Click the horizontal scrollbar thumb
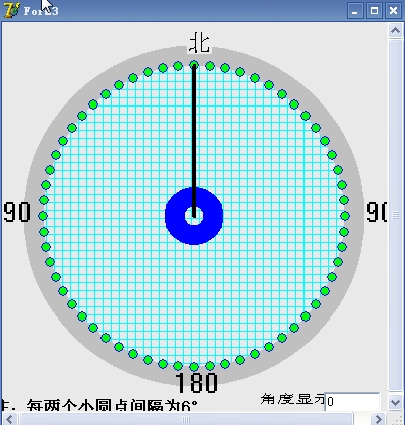The height and width of the screenshot is (425, 405). (186, 419)
